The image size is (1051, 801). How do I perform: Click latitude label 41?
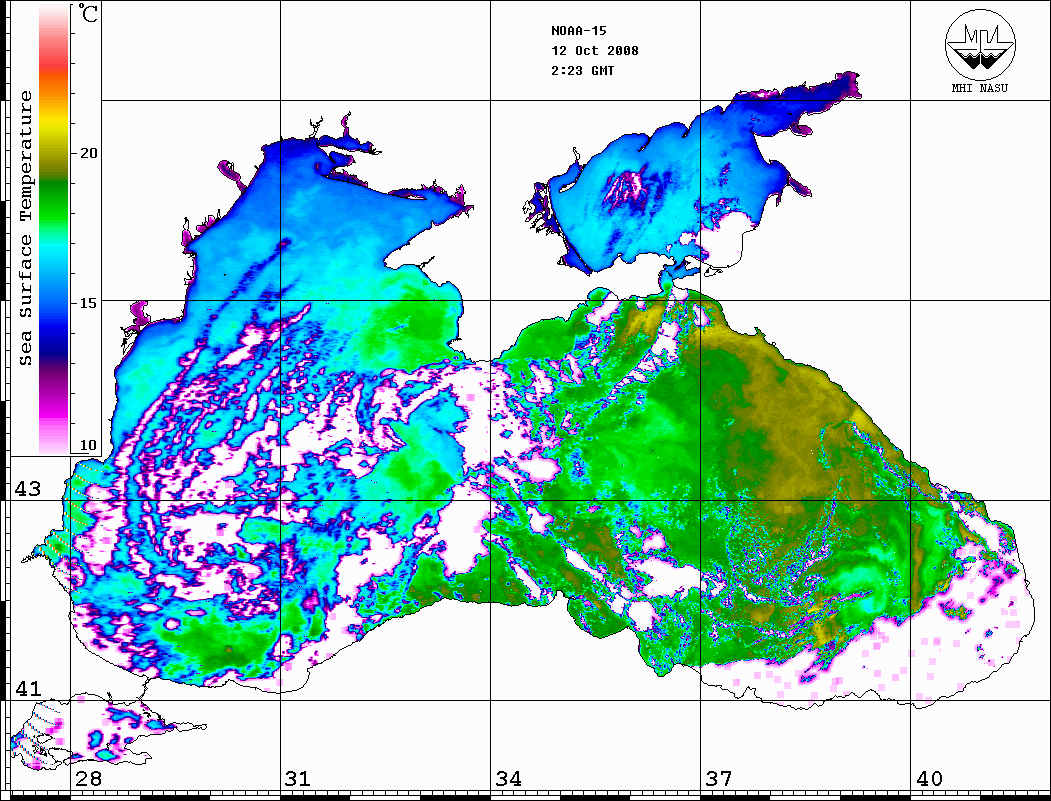click(28, 688)
